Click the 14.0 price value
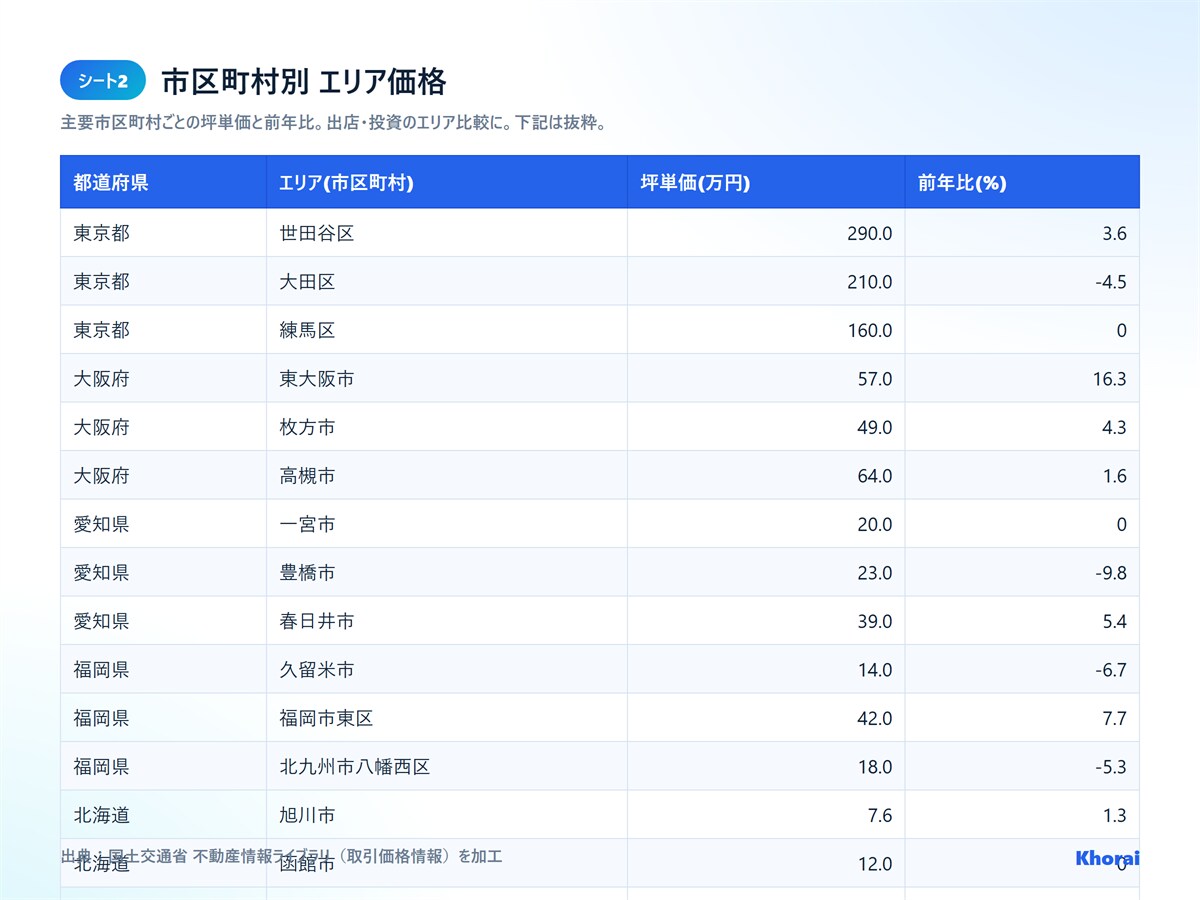 click(875, 670)
